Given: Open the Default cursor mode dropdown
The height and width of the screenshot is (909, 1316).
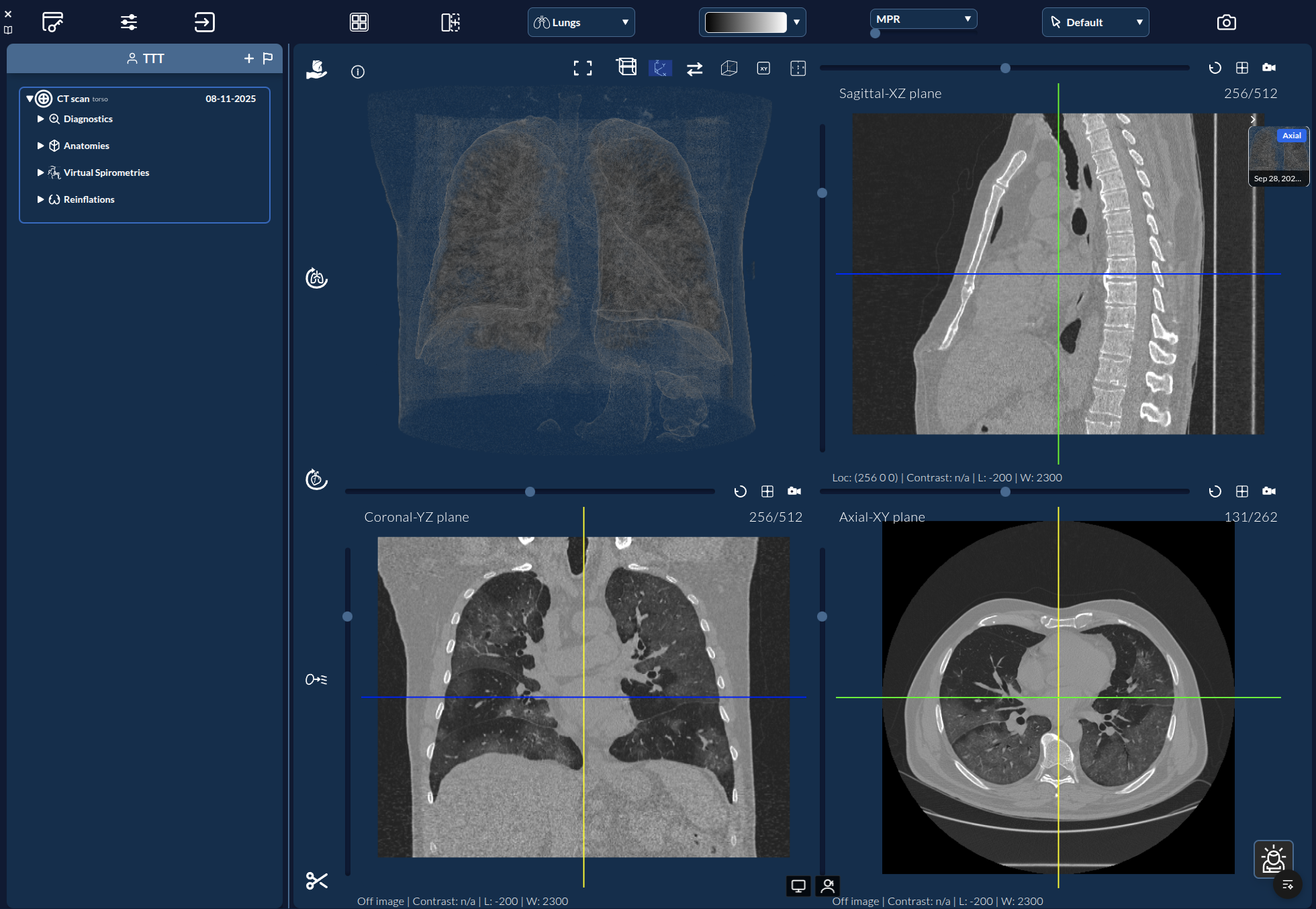Looking at the screenshot, I should [x=1096, y=22].
